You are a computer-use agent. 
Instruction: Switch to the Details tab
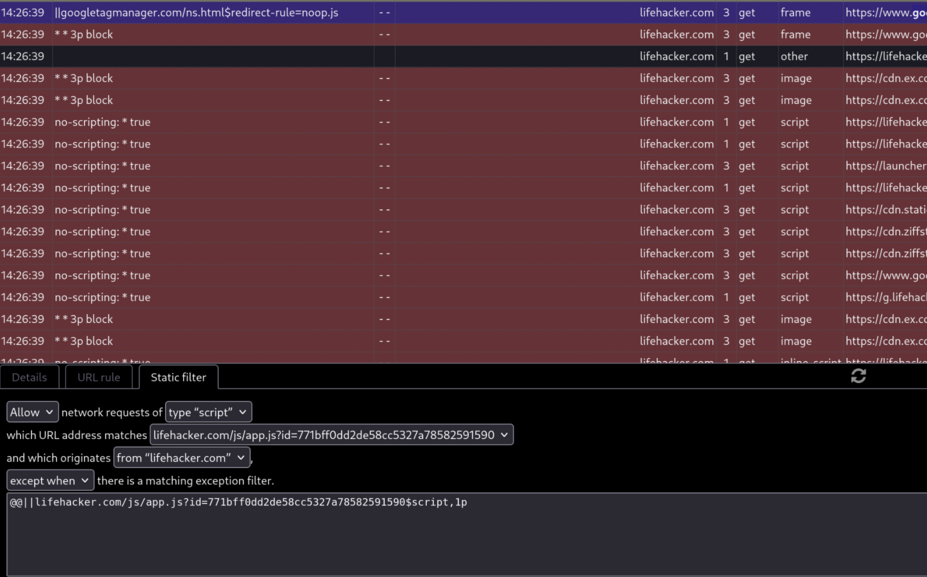tap(29, 377)
